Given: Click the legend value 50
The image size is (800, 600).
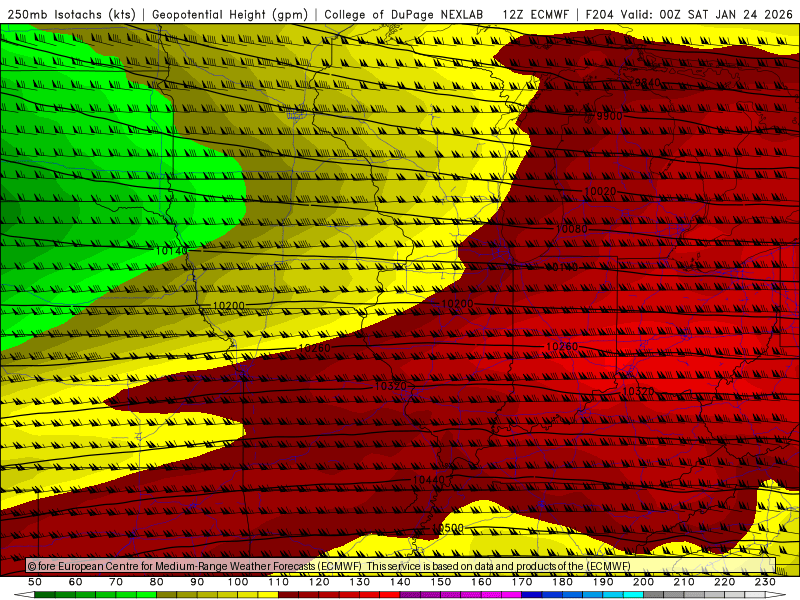Looking at the screenshot, I should 35,582.
